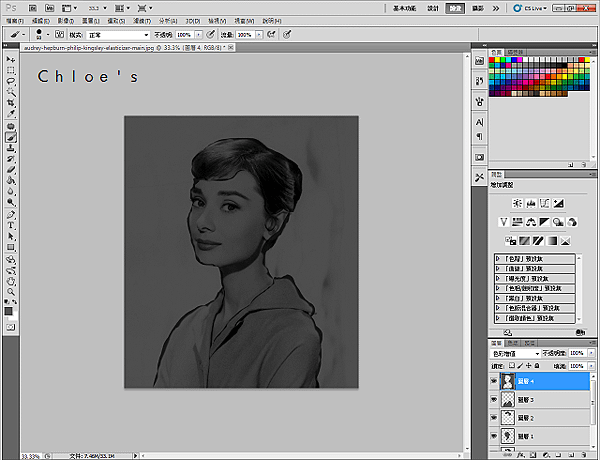Screen dimensions: 600x460
Task: Select the Eraser tool
Action: (x=11, y=170)
